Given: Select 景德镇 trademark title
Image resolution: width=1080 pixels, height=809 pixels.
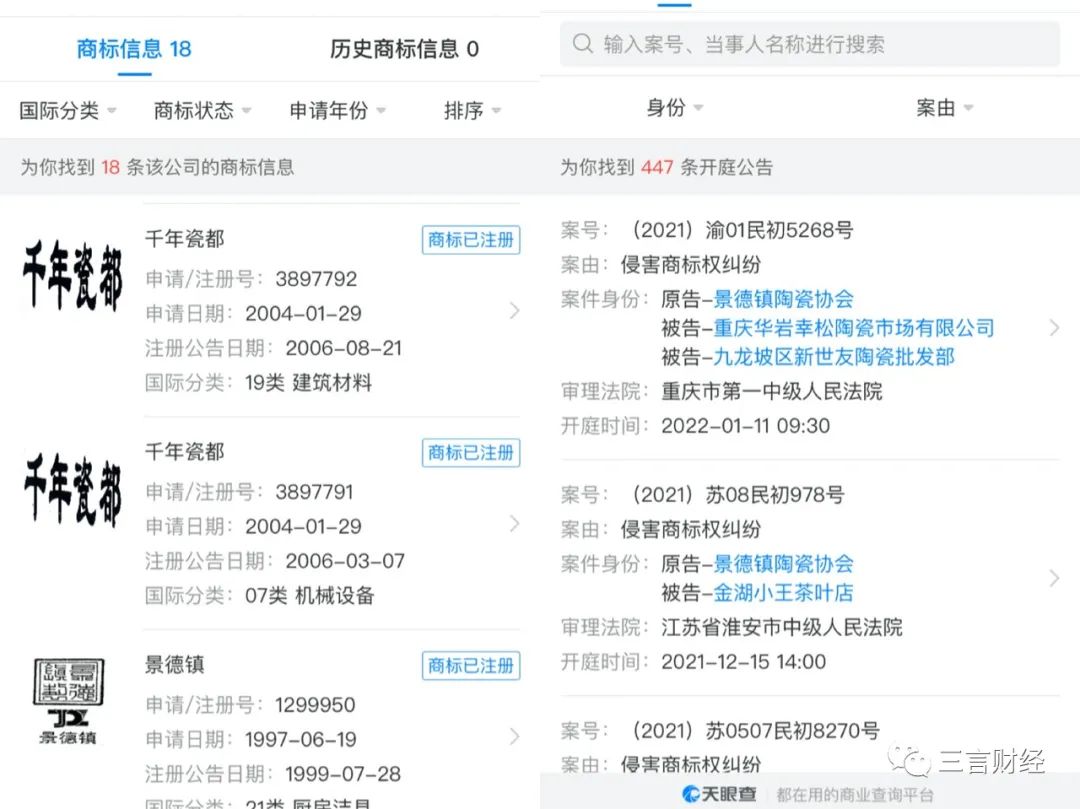Looking at the screenshot, I should pos(174,664).
